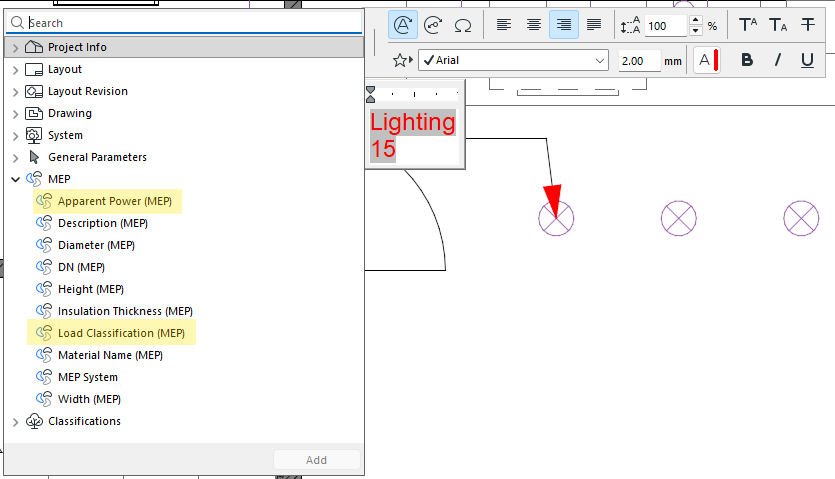Click the System category icon
This screenshot has height=479, width=835.
[34, 135]
